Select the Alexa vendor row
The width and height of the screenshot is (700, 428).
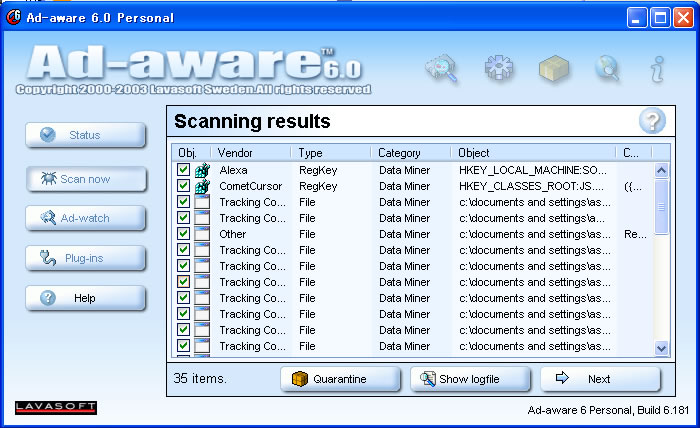click(233, 170)
